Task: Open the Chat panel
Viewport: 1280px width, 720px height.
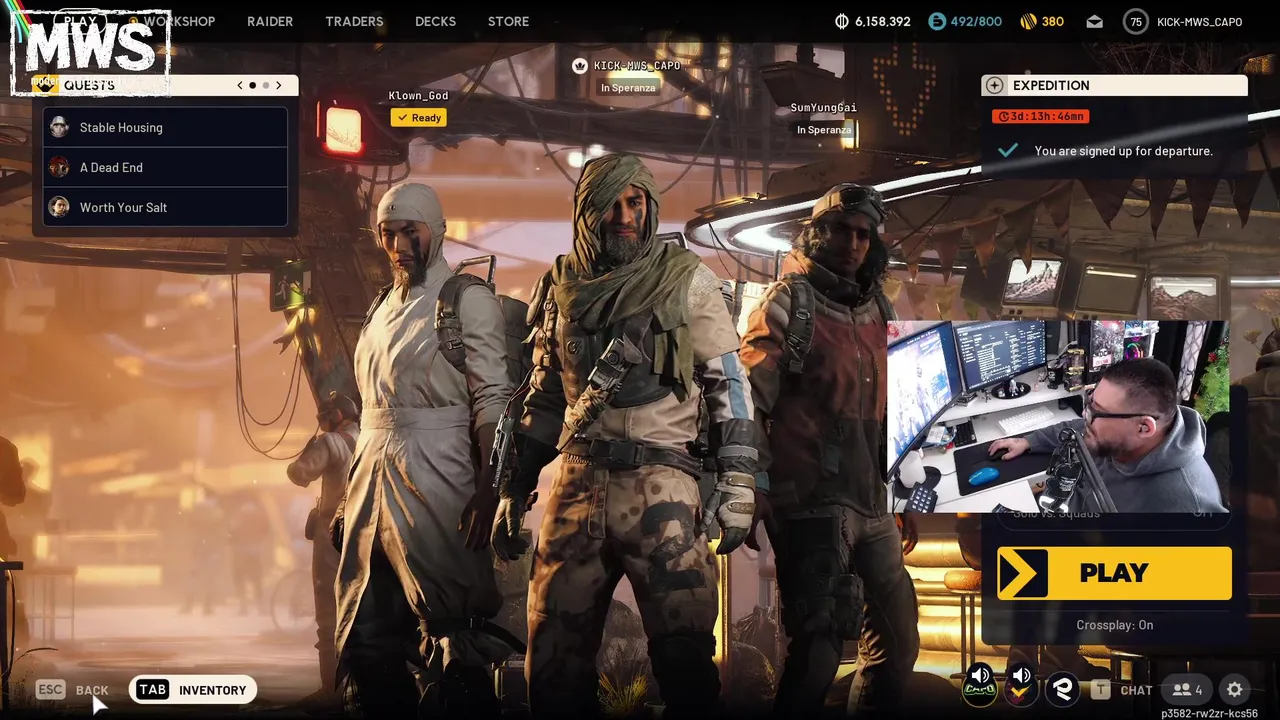Action: point(1136,690)
